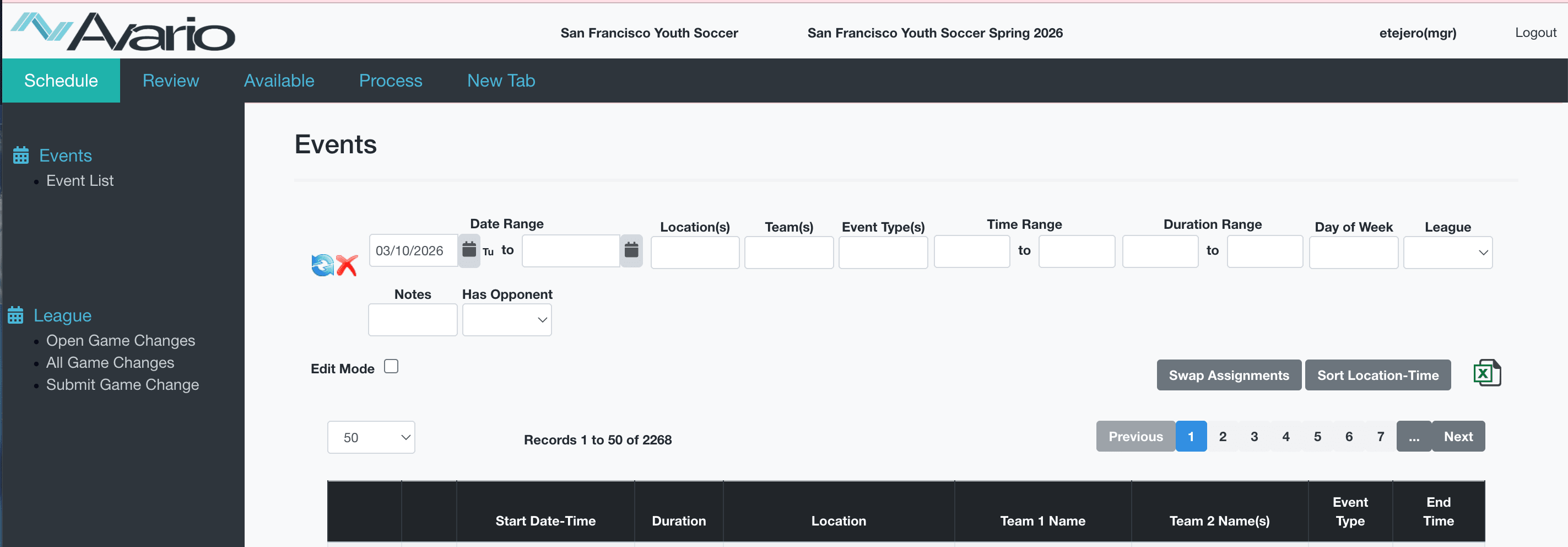The width and height of the screenshot is (1568, 547).
Task: Click the Location(s) filter input field
Action: (x=695, y=253)
